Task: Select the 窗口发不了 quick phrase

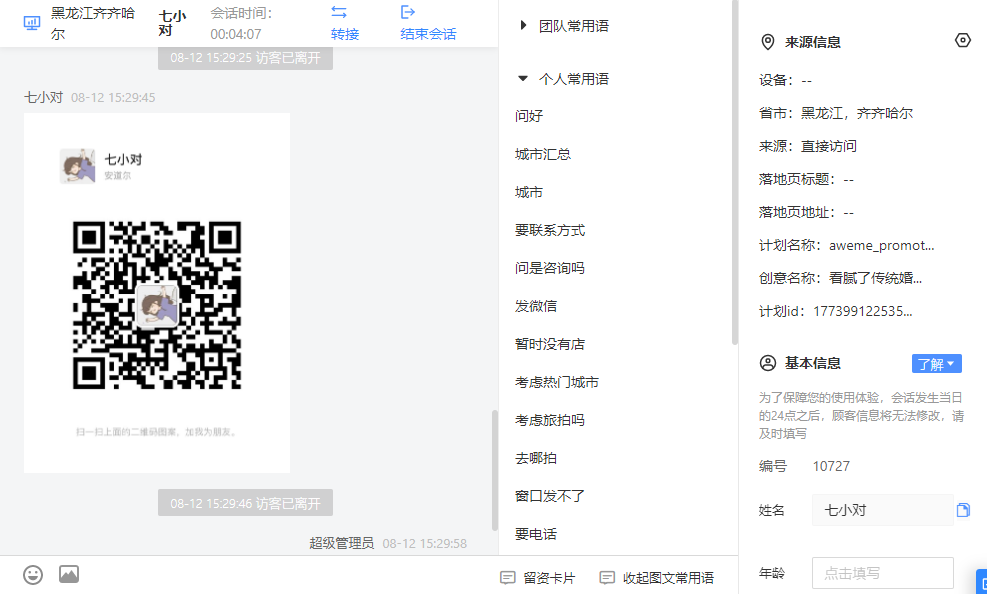Action: [x=550, y=496]
